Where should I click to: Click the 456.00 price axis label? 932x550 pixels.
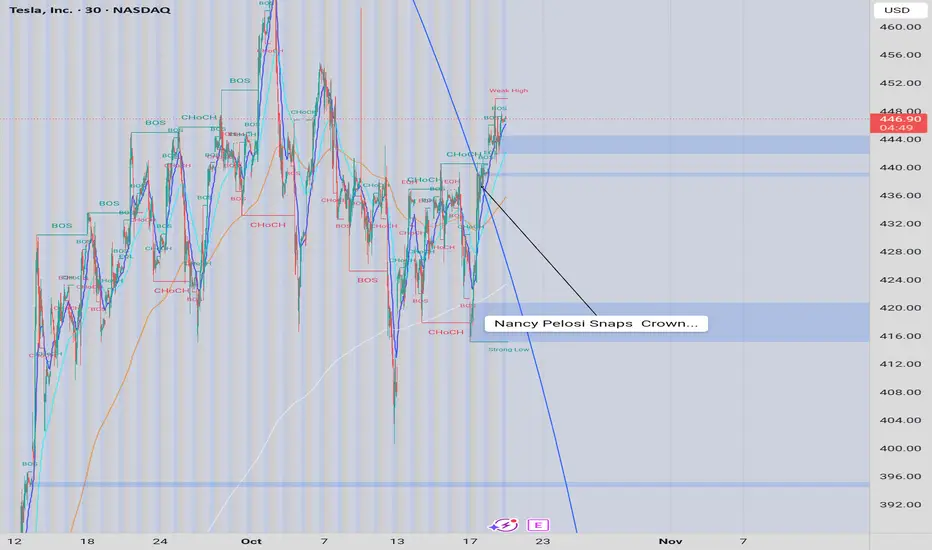click(900, 55)
